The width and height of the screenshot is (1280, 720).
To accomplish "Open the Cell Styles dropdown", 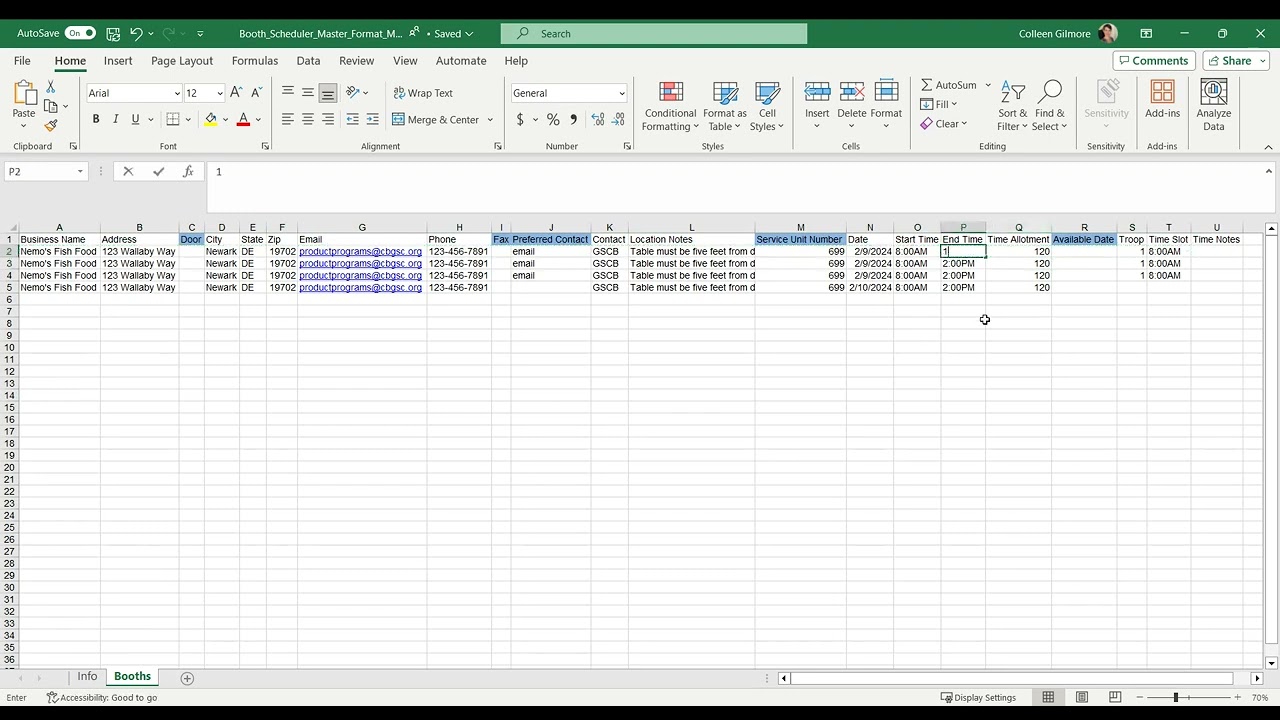I will click(x=767, y=106).
